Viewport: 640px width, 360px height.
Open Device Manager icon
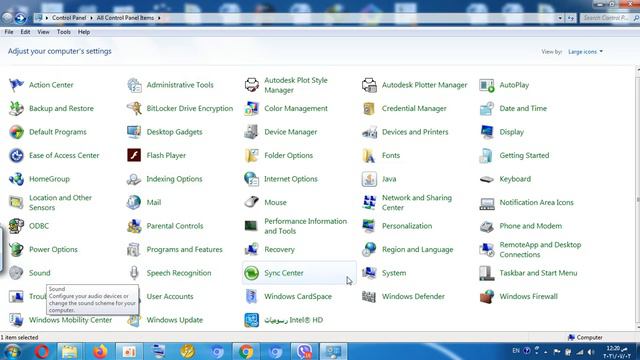(x=251, y=132)
